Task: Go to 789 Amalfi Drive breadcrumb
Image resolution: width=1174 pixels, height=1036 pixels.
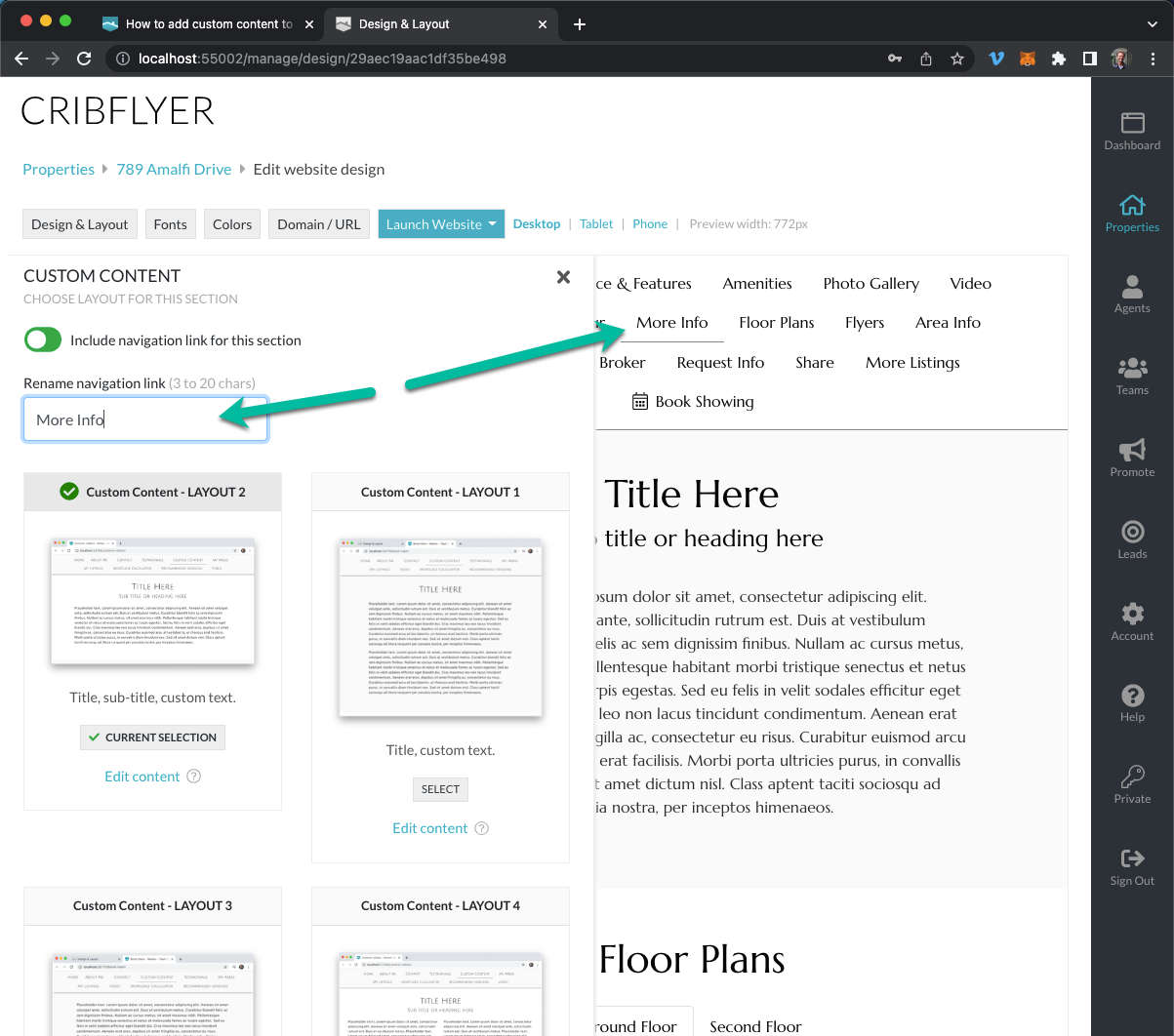Action: 174,170
